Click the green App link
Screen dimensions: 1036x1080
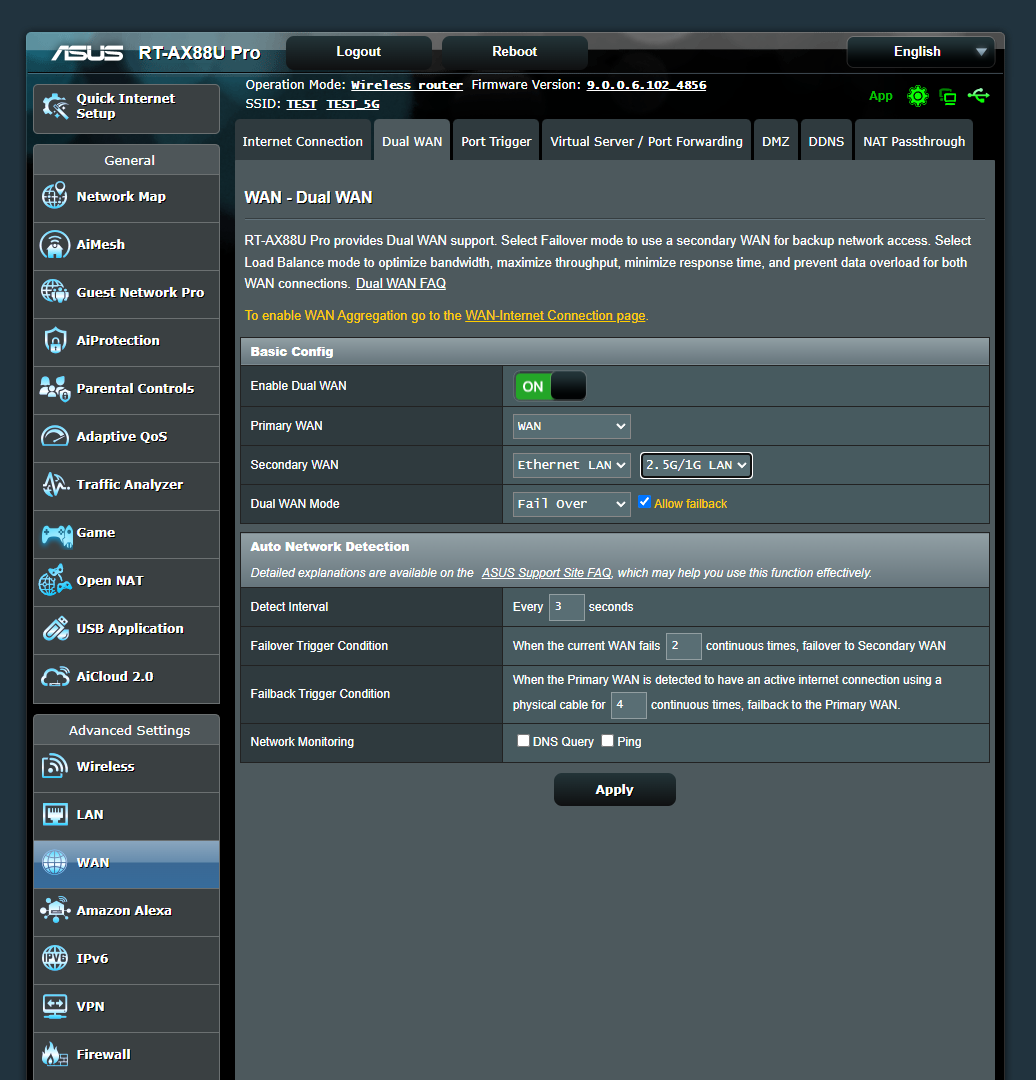(x=880, y=96)
